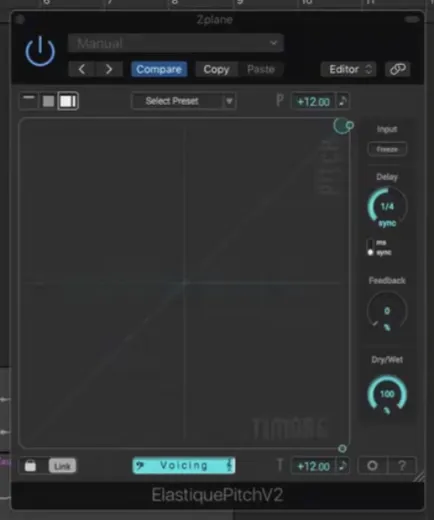The width and height of the screenshot is (434, 520).
Task: Click the timbre value field showing +12.00
Action: click(313, 466)
